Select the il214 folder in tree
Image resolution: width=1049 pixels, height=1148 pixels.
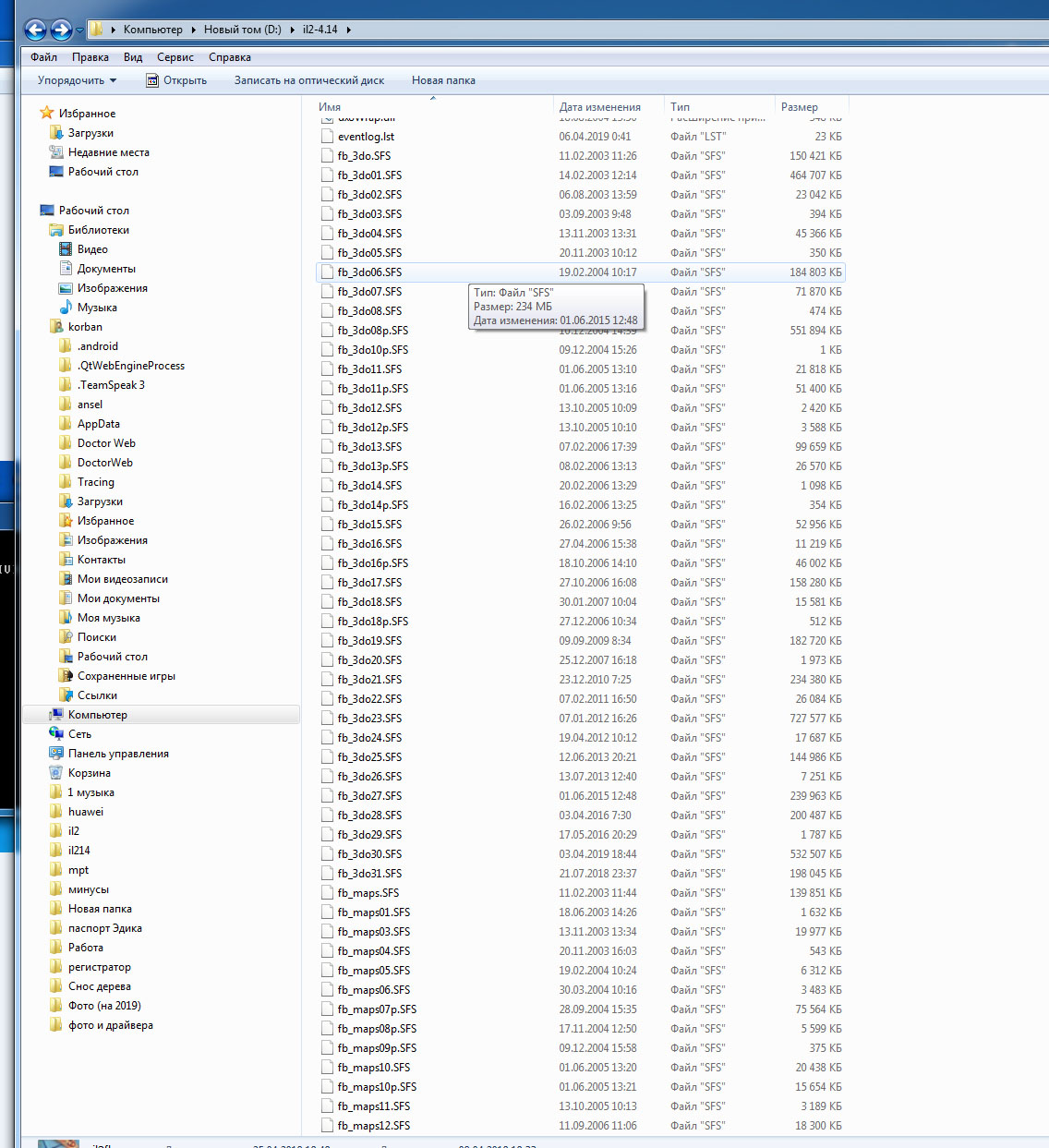(x=79, y=851)
